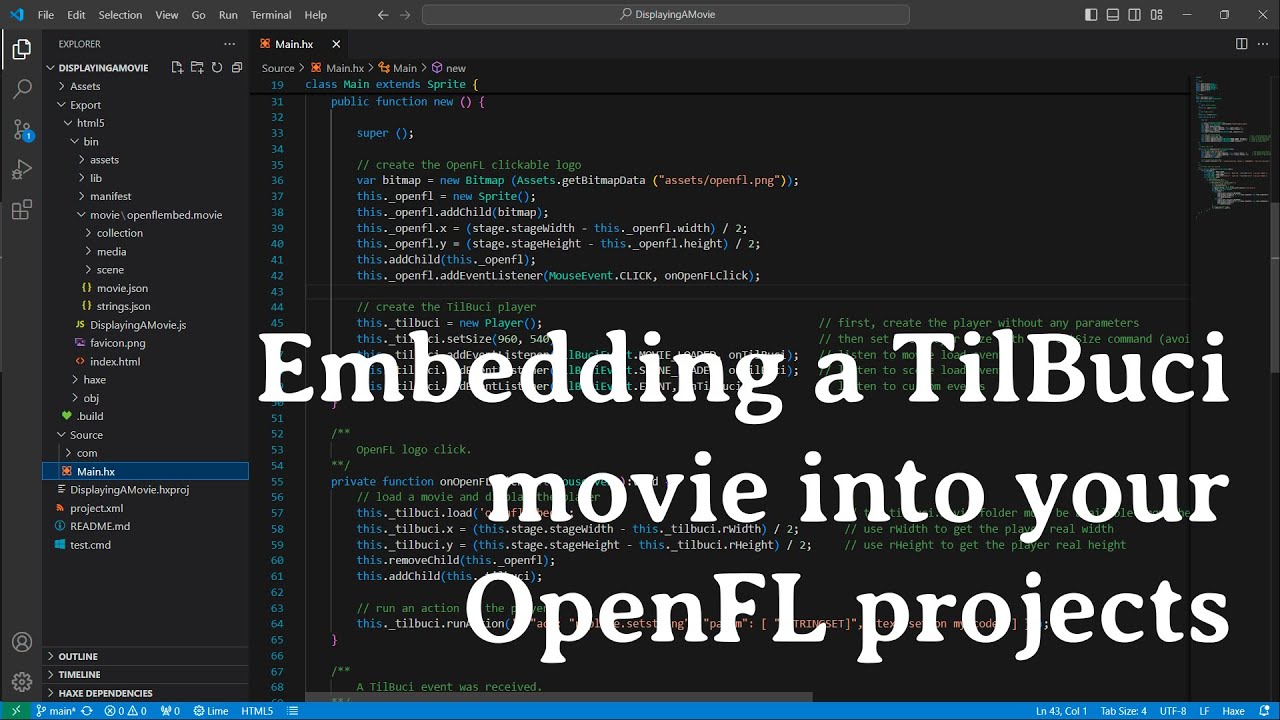Click main branch indicator in status bar
This screenshot has width=1280, height=720.
56,711
